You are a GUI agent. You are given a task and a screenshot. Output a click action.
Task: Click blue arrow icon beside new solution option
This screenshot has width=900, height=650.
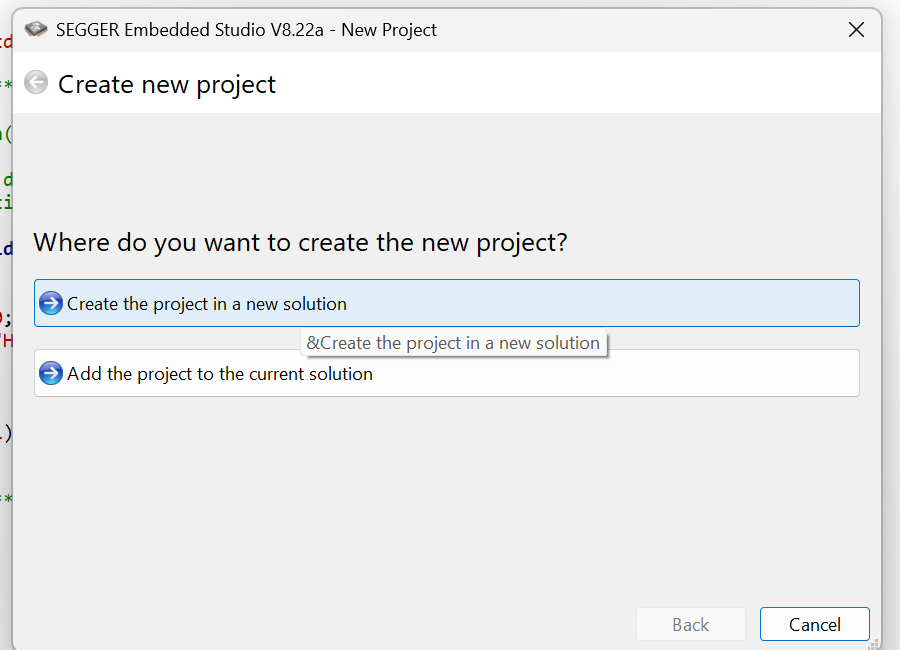pos(51,303)
